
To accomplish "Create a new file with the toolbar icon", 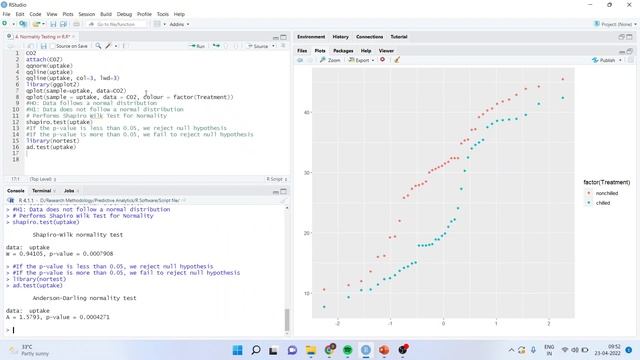I will click(4, 24).
